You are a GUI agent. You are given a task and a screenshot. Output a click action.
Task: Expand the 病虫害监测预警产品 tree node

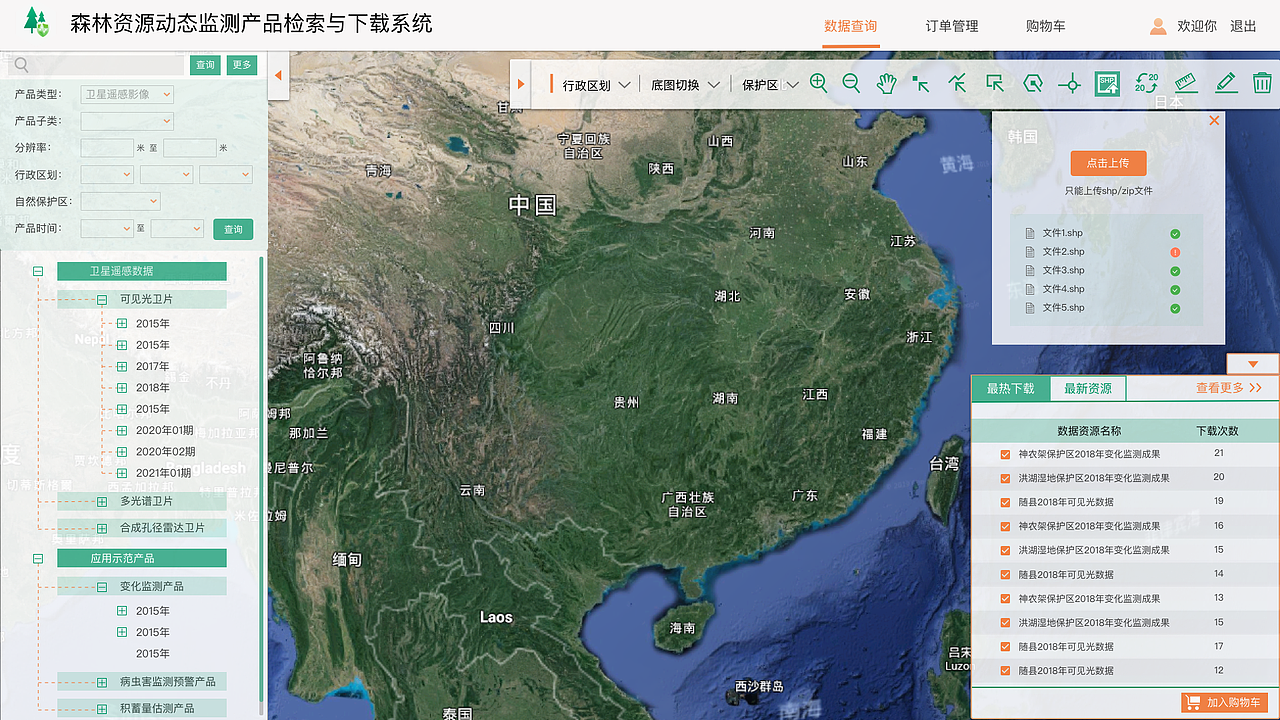tap(102, 682)
